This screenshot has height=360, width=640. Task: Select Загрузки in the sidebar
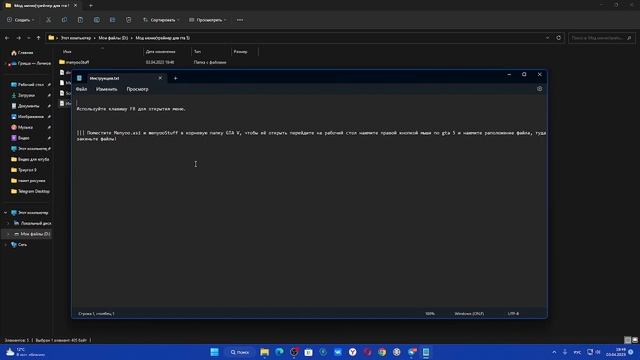point(27,95)
